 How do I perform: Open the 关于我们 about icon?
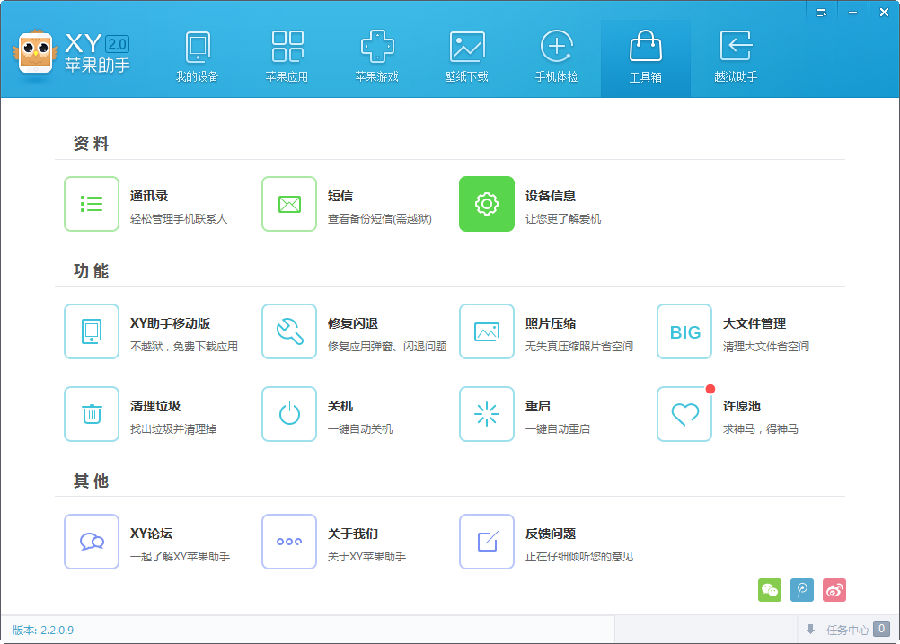[289, 542]
